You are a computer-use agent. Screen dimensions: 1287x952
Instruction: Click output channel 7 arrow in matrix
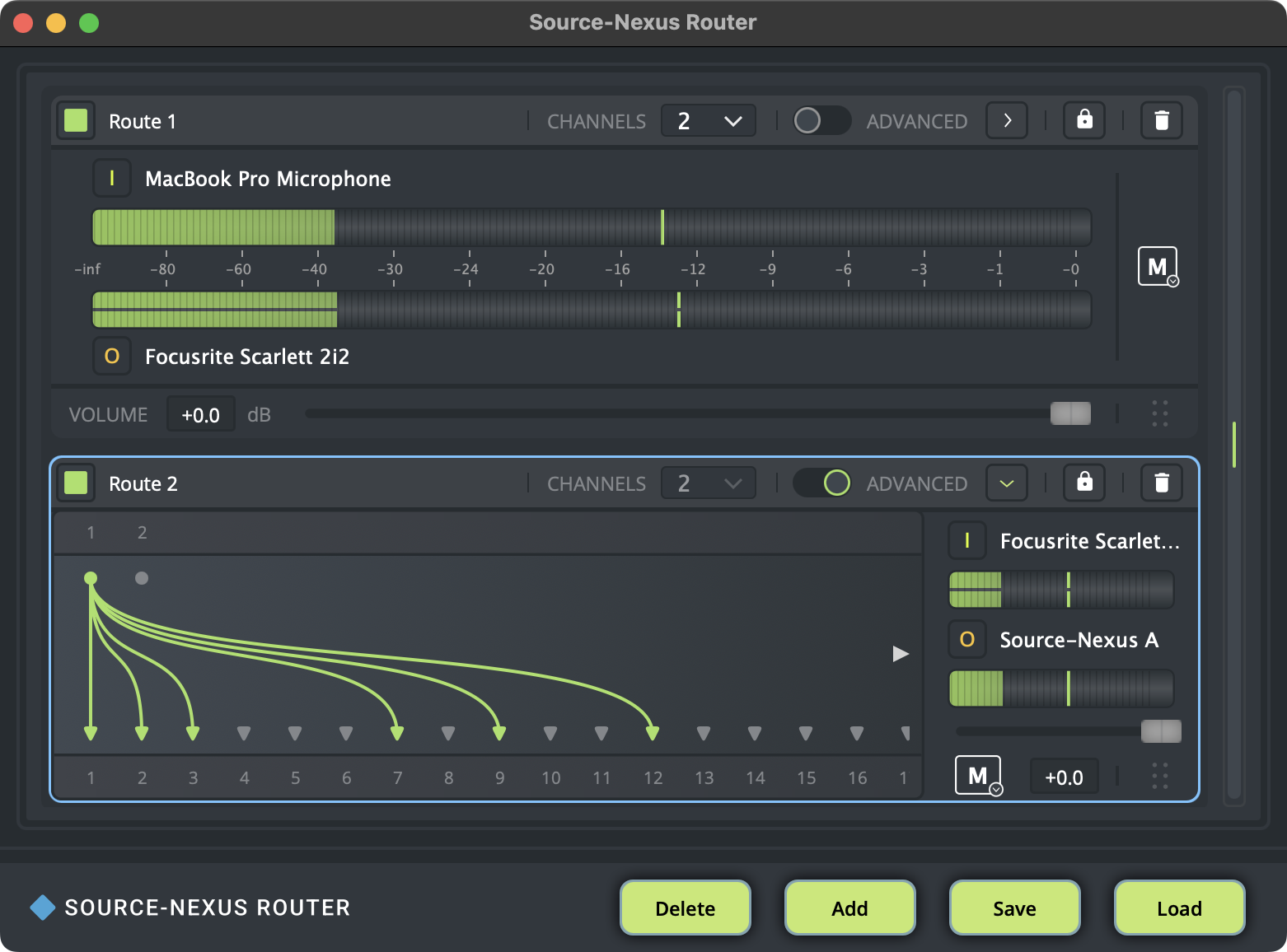click(397, 733)
